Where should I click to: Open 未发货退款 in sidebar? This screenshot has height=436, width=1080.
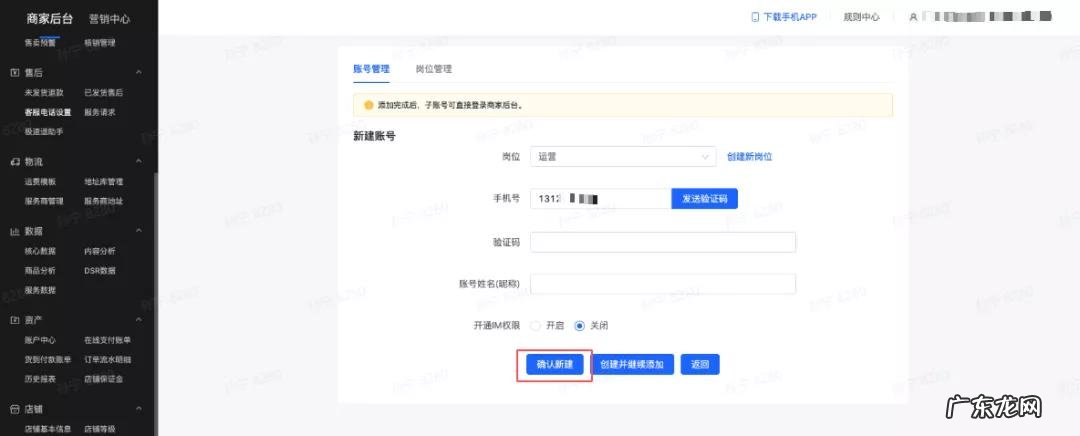44,92
